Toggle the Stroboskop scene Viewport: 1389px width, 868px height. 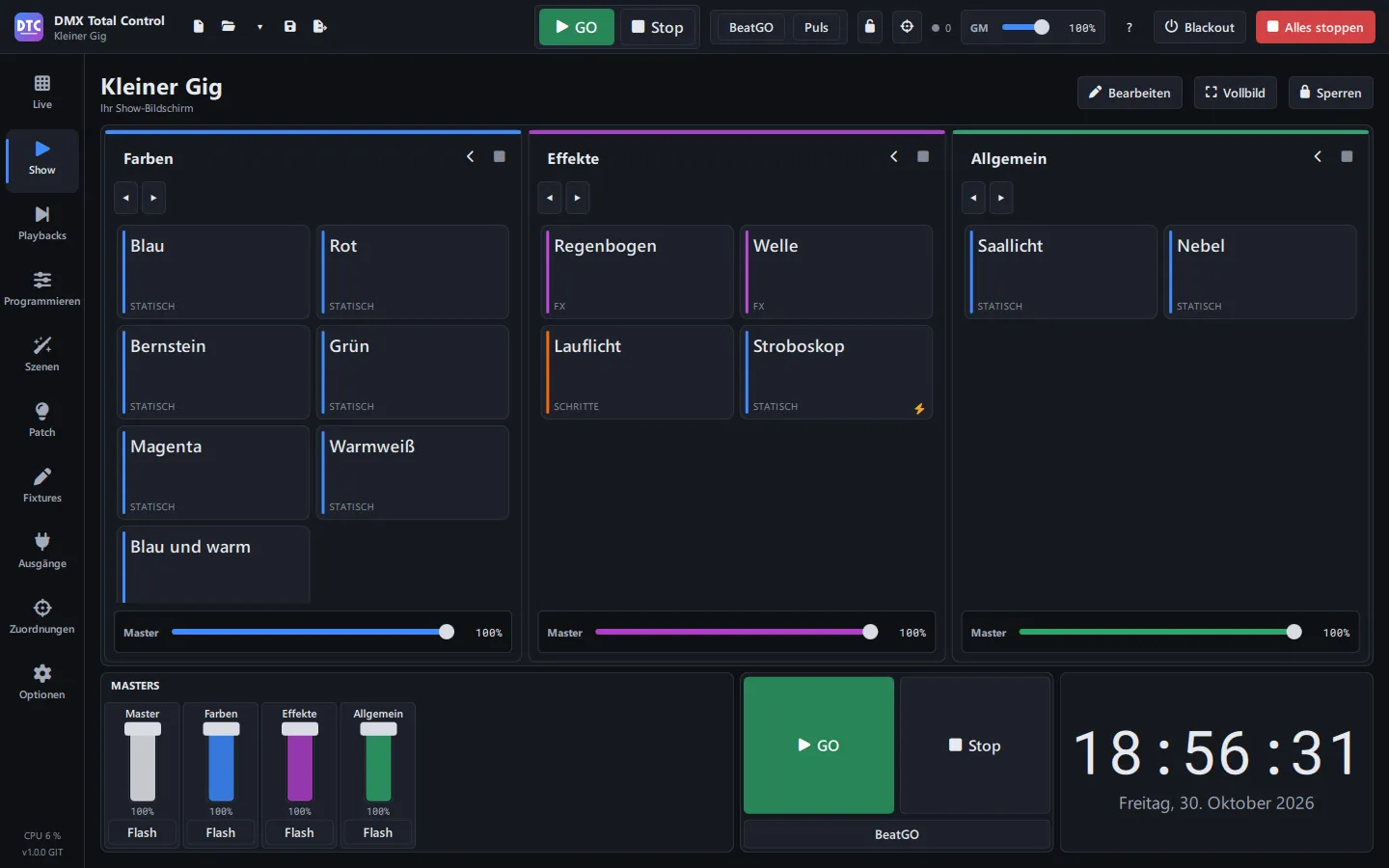click(836, 372)
